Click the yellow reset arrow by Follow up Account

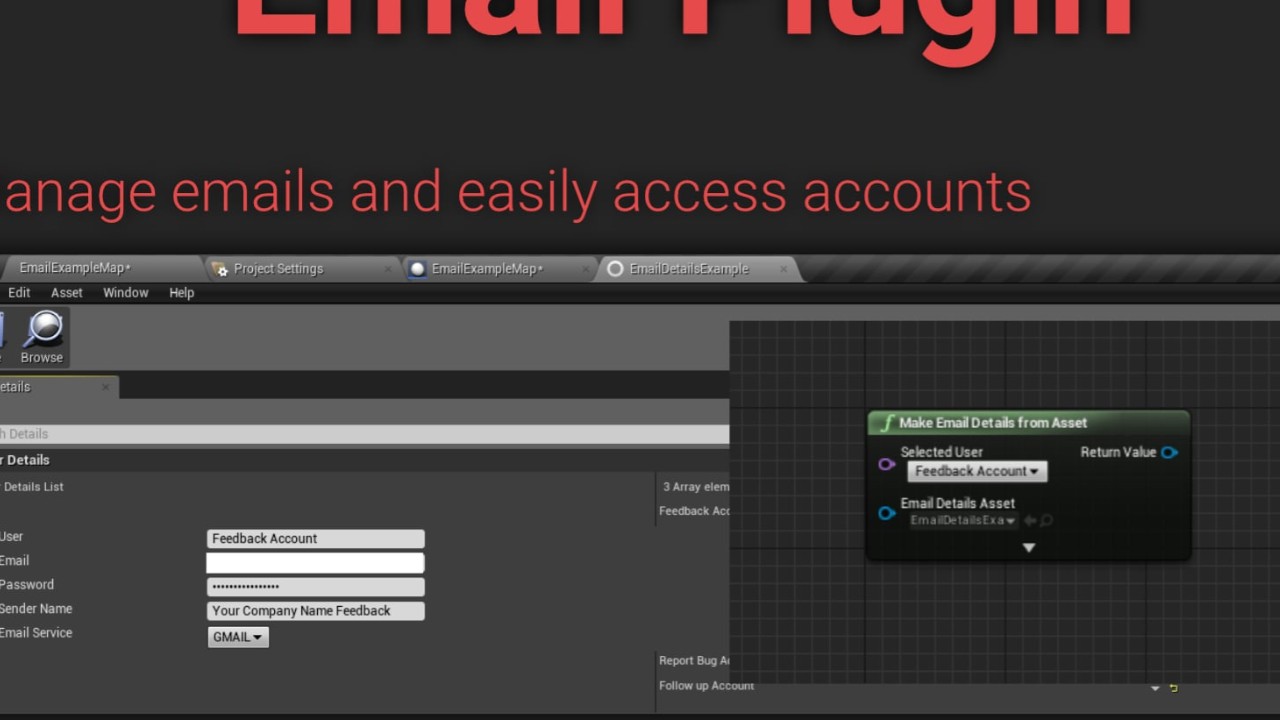pos(1174,688)
